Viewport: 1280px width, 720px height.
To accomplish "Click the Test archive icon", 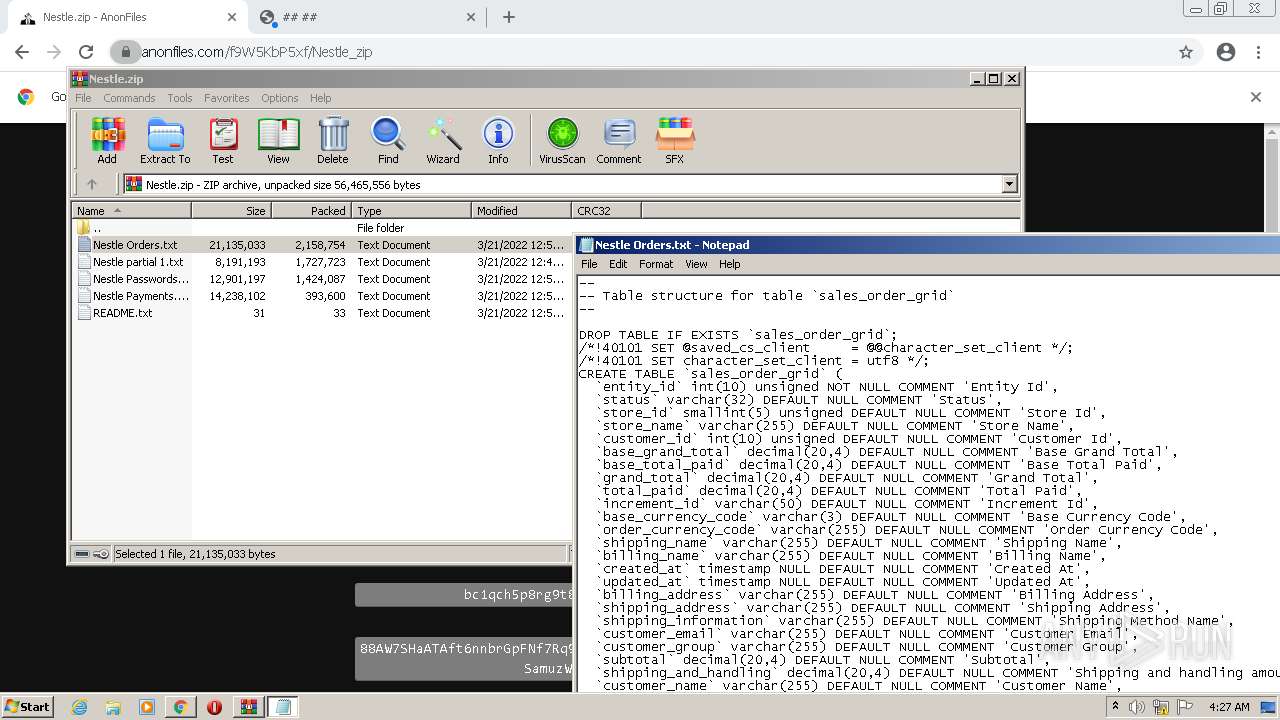I will coord(223,141).
